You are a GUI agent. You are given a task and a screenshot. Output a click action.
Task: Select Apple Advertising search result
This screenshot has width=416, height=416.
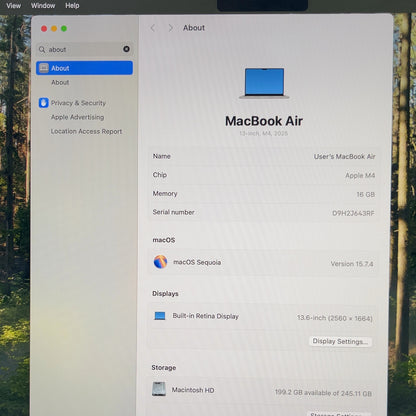(x=77, y=117)
